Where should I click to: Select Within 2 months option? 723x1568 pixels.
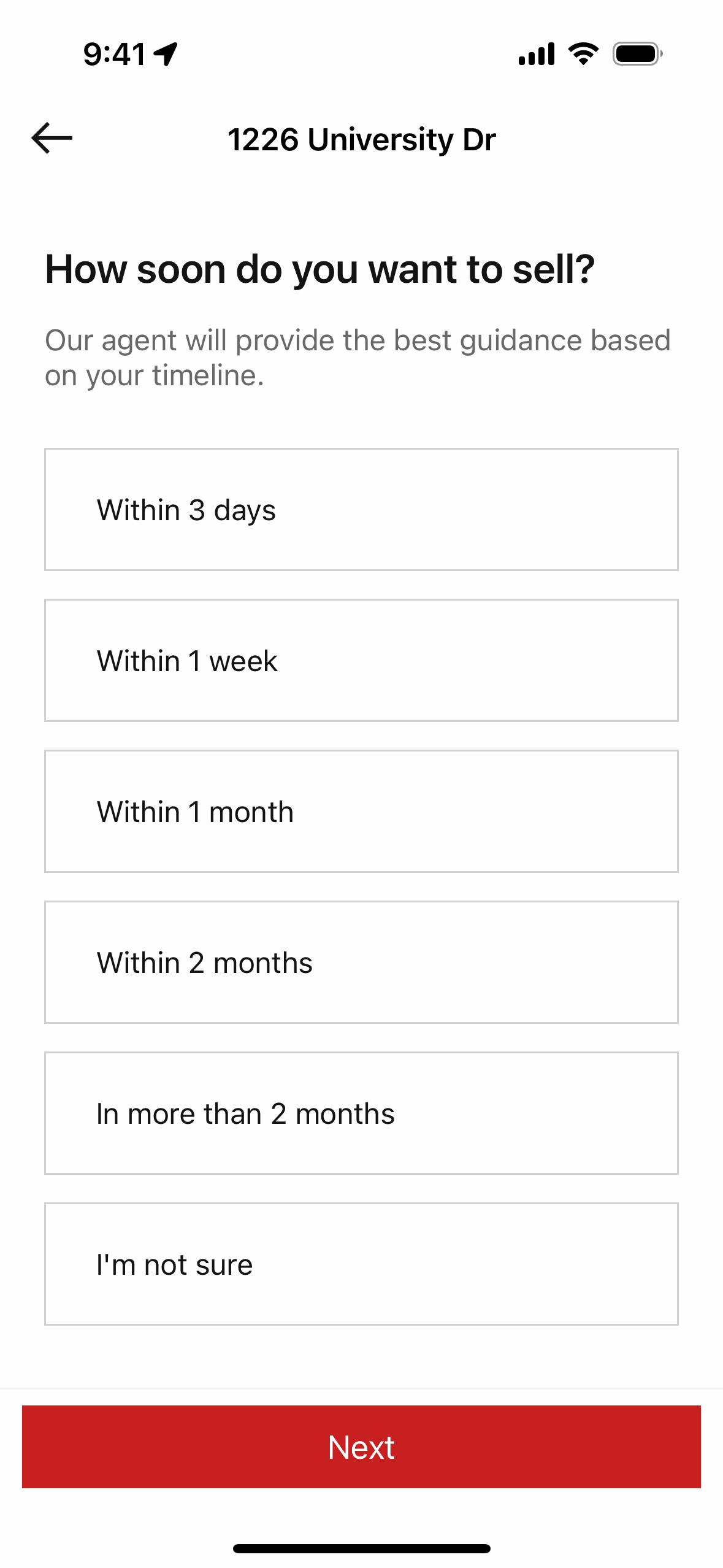(x=361, y=963)
